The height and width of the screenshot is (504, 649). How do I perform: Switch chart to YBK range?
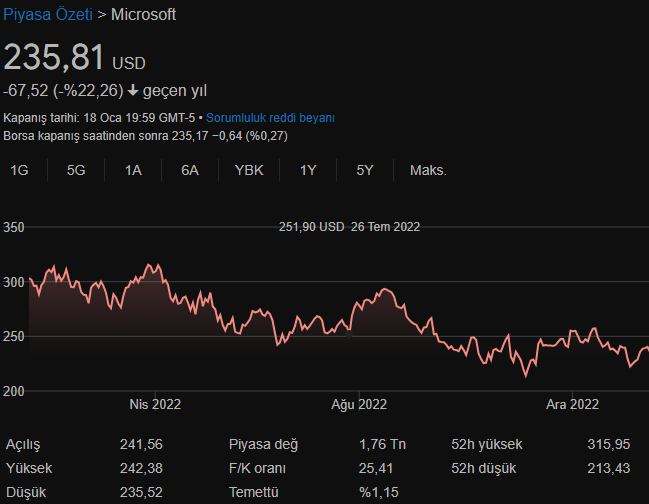[x=249, y=170]
